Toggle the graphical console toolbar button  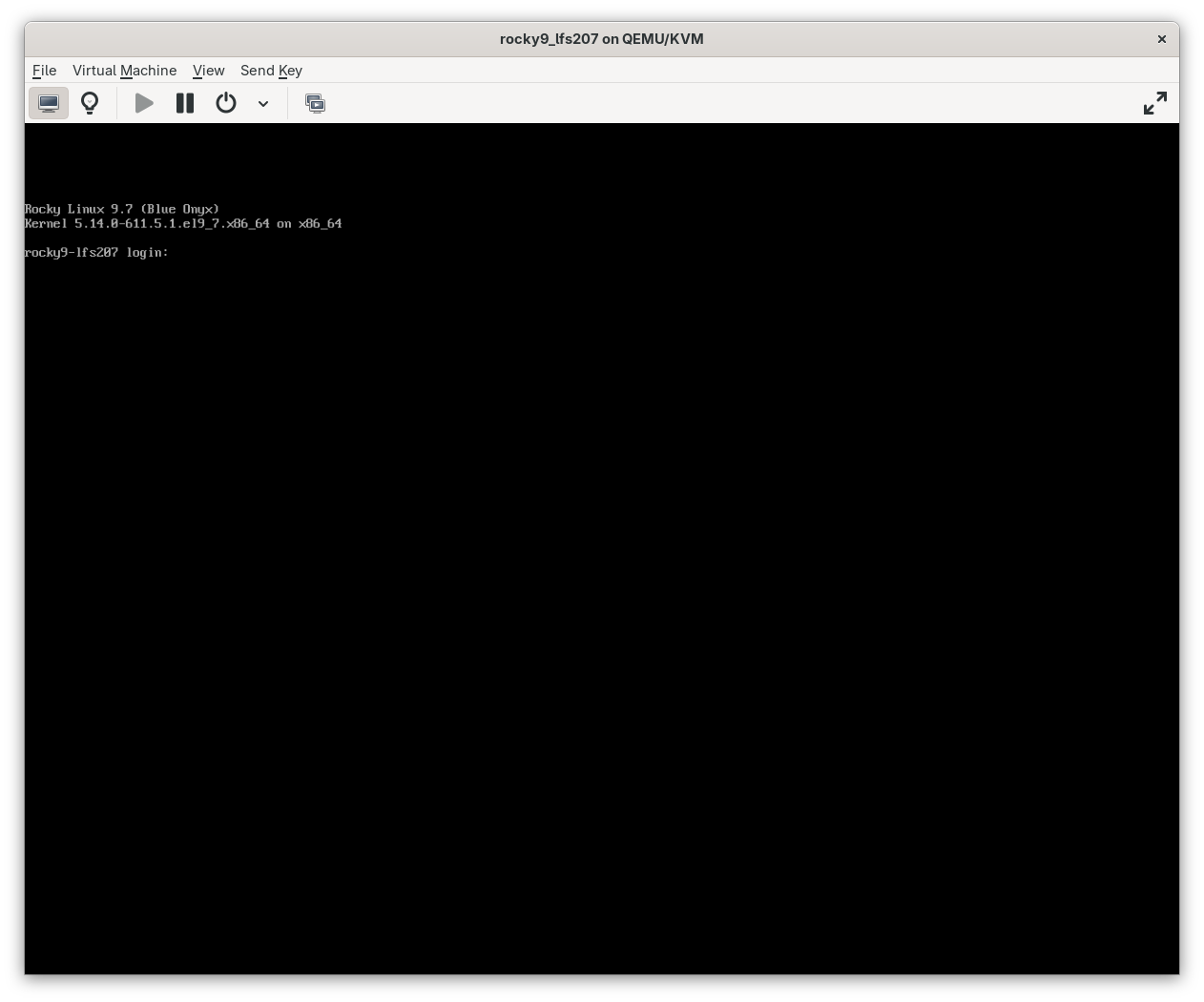[49, 103]
